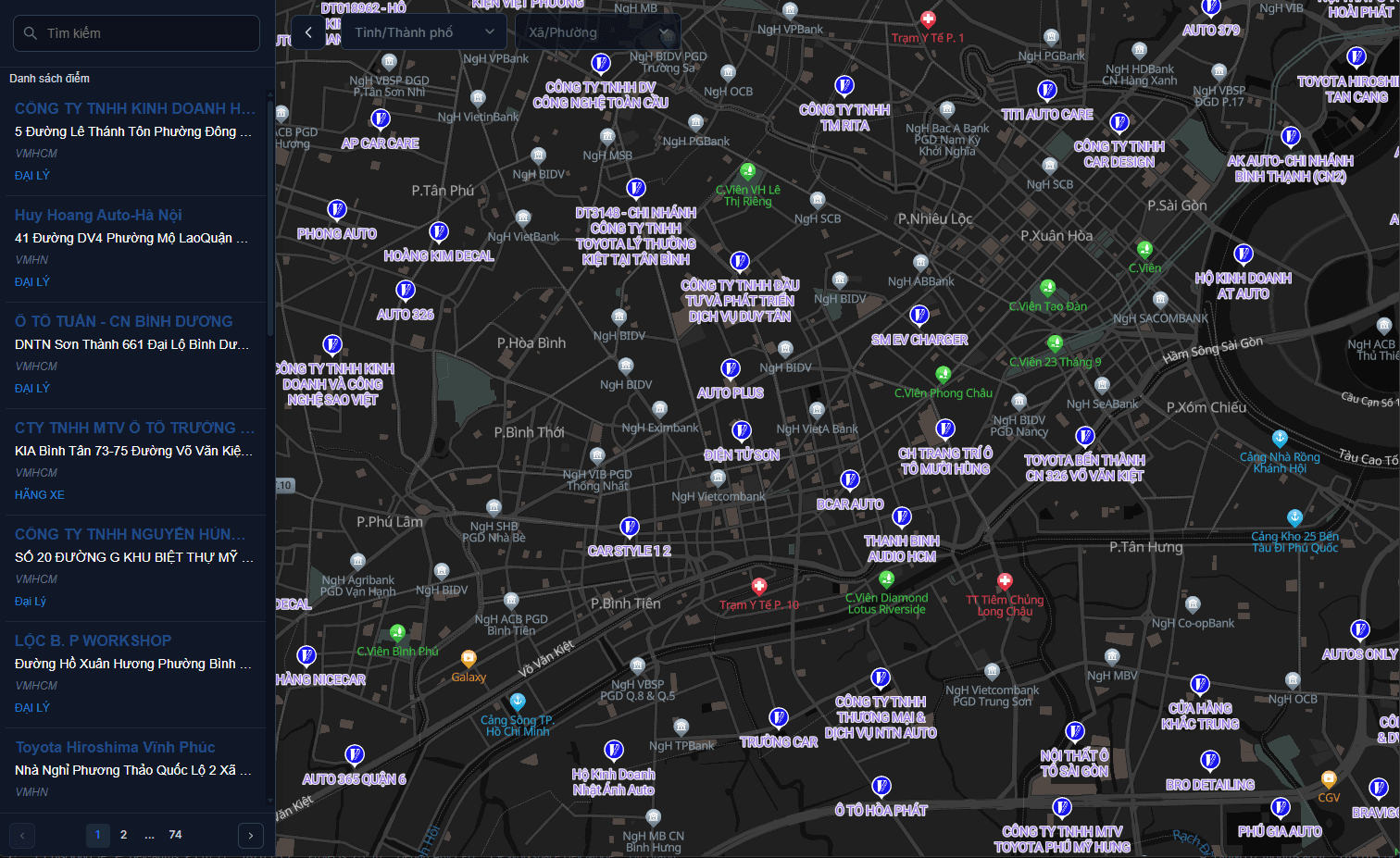Click the CAR STYLE 1 2 marker
This screenshot has height=858, width=1400.
(x=630, y=528)
